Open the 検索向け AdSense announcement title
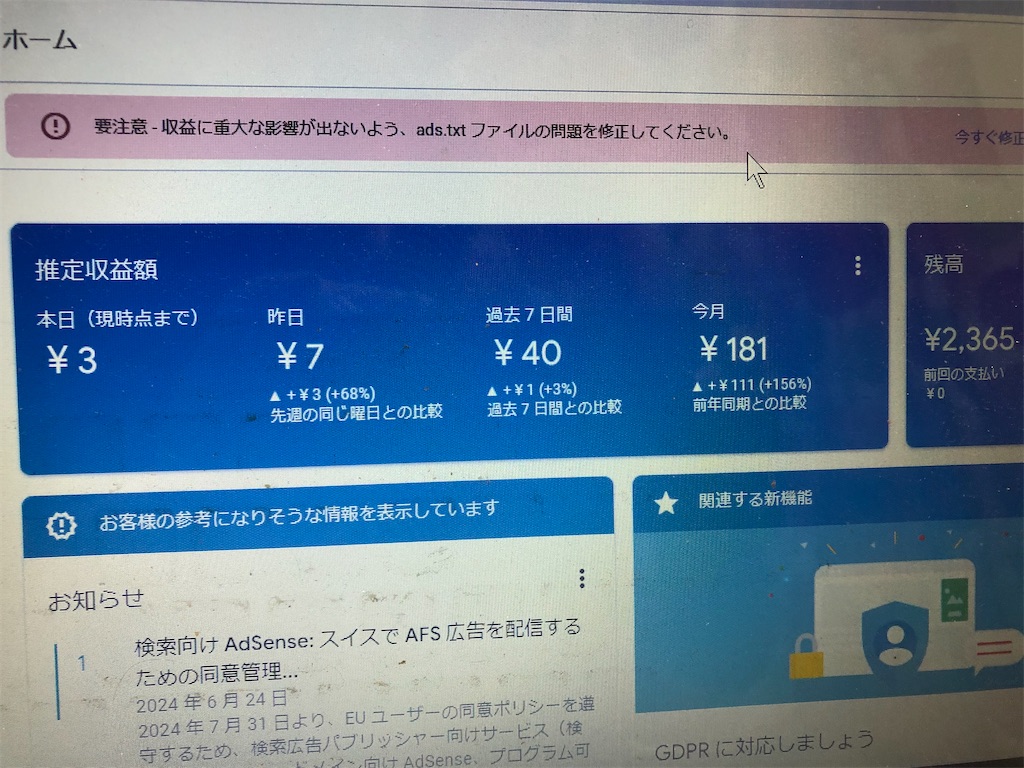Screen dimensions: 1024x768 [x=357, y=651]
